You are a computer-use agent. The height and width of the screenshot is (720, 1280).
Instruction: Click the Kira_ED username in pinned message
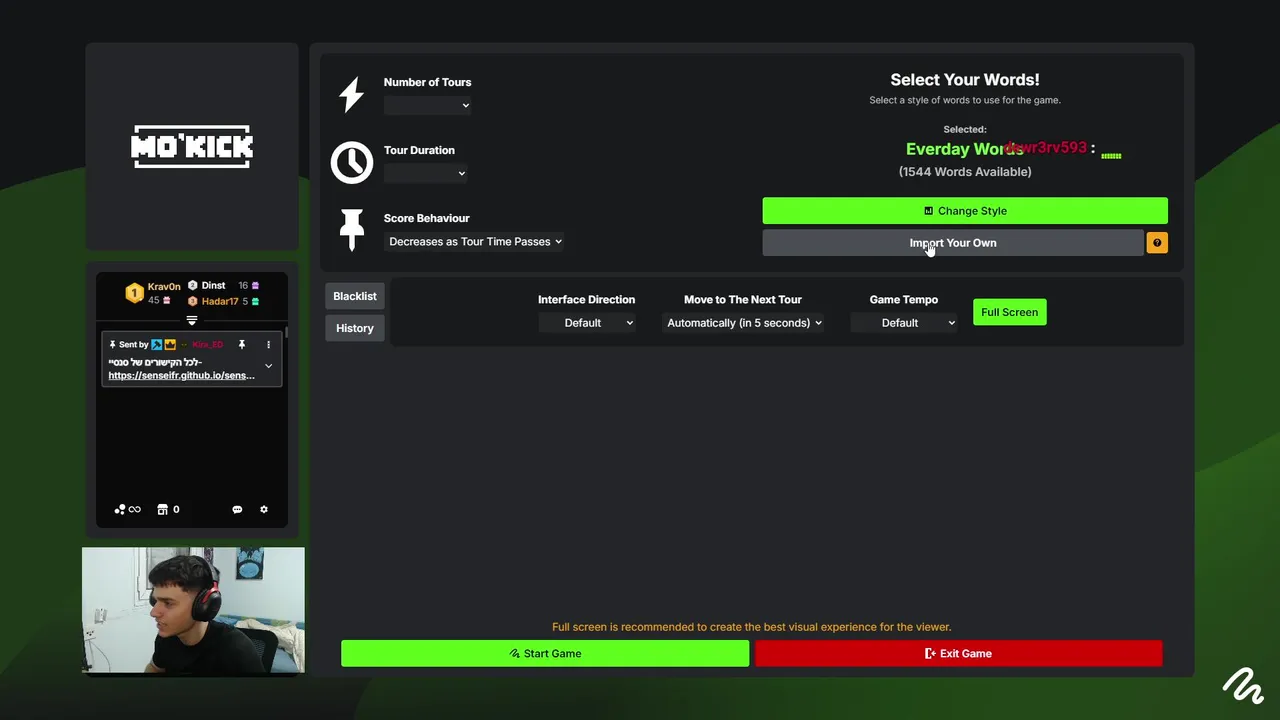tap(207, 344)
